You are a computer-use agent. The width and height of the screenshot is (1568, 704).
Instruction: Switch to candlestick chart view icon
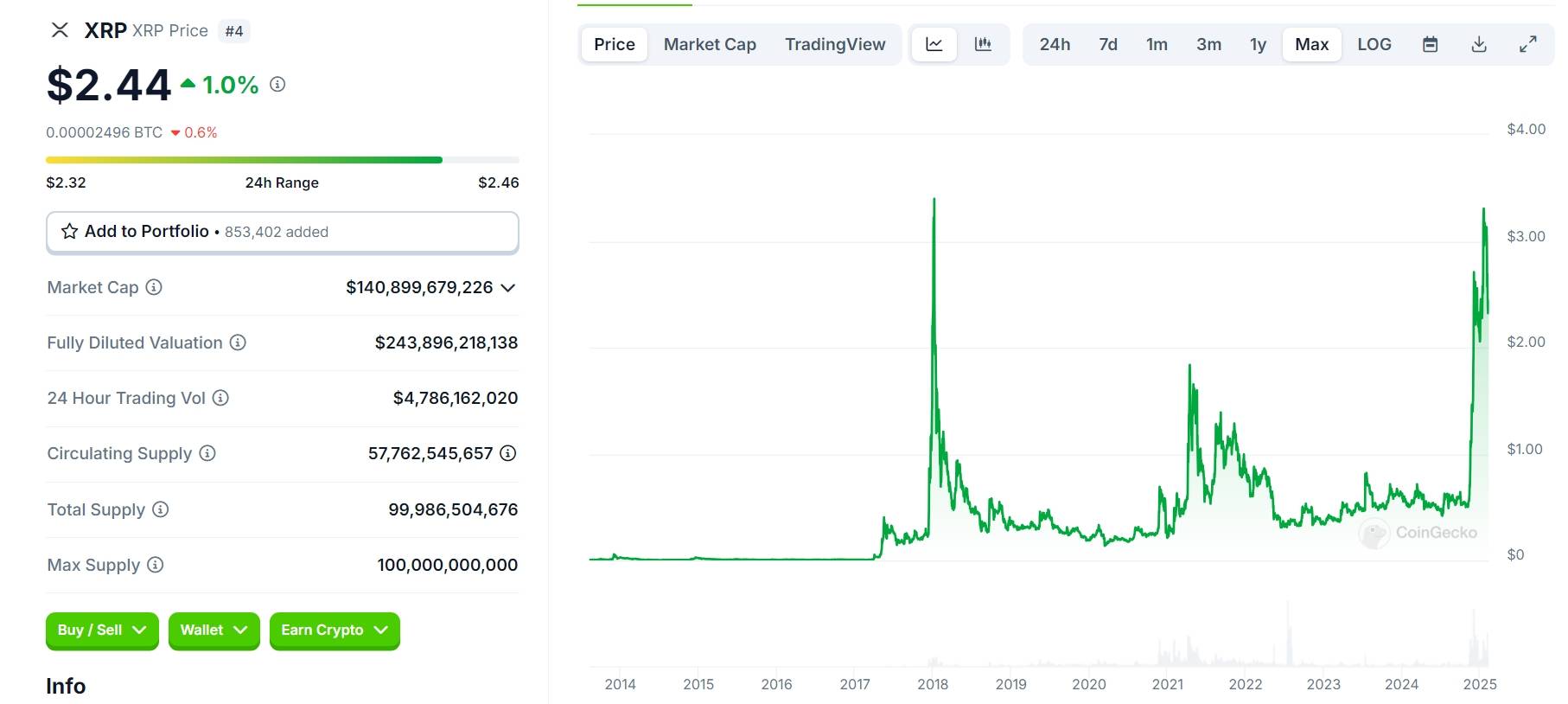pos(983,44)
